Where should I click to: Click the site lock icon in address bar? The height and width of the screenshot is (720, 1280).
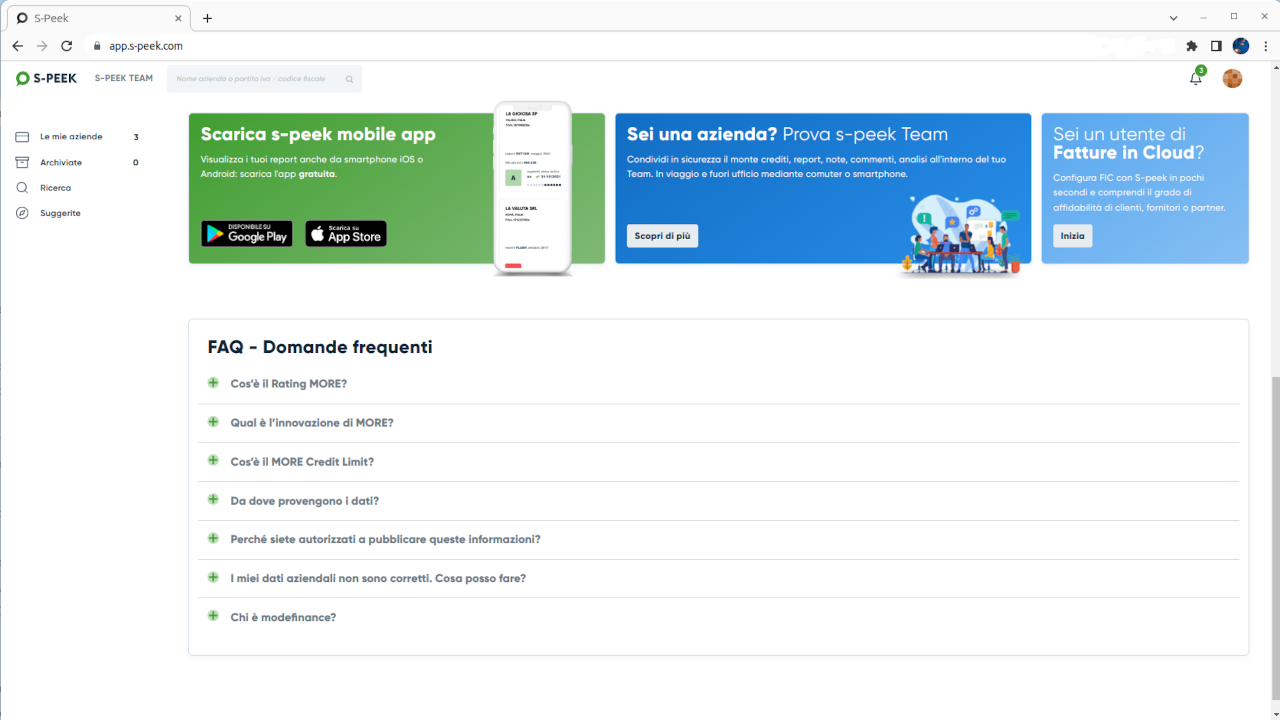click(x=97, y=46)
